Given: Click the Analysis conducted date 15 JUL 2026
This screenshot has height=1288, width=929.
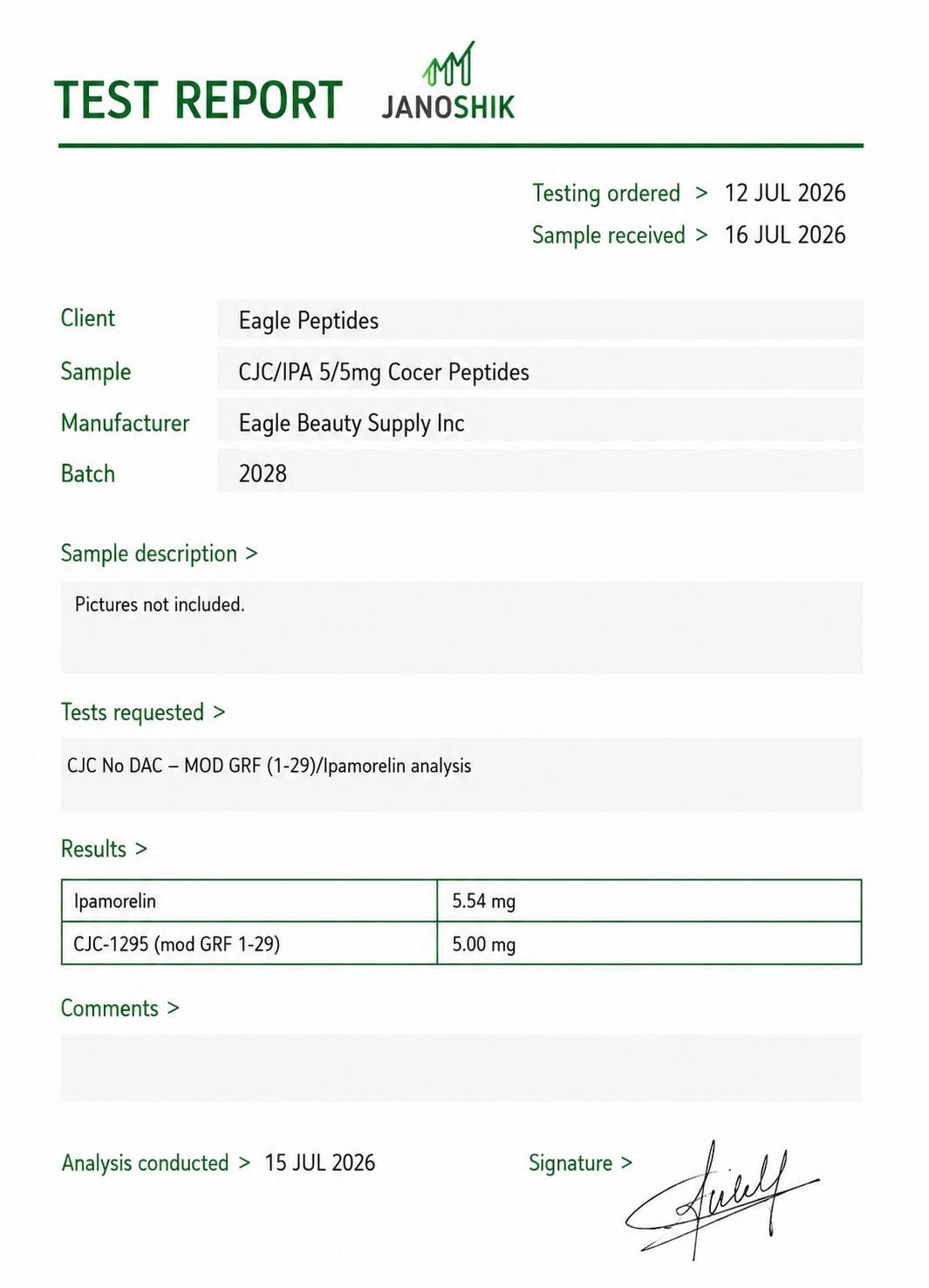Looking at the screenshot, I should point(320,1162).
